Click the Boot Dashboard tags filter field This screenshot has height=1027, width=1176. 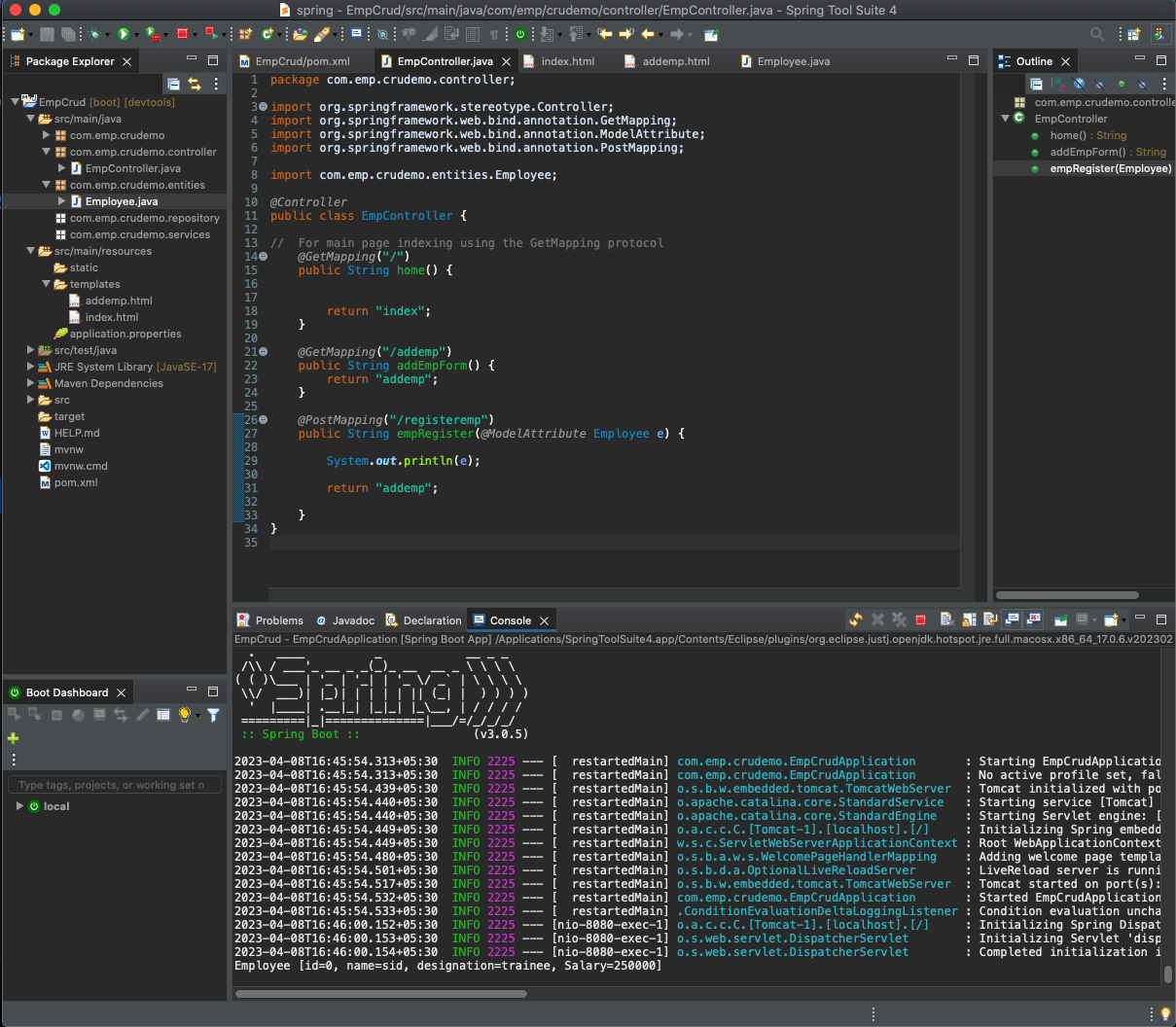tap(114, 785)
